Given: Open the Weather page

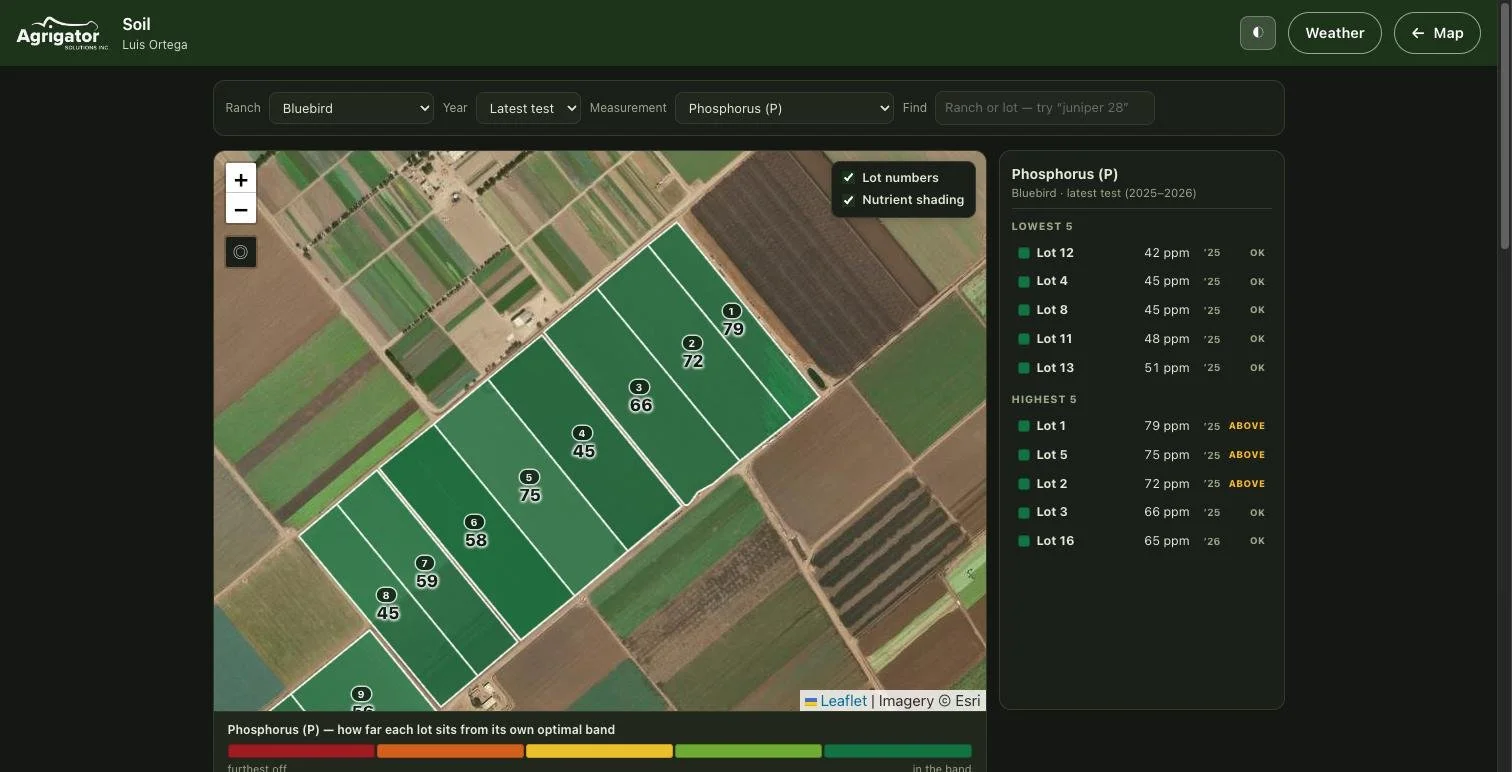Looking at the screenshot, I should (x=1334, y=33).
